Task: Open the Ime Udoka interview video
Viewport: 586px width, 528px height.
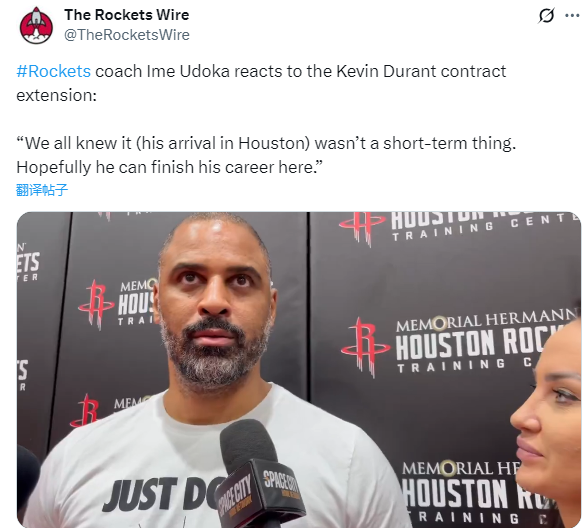Action: (299, 370)
